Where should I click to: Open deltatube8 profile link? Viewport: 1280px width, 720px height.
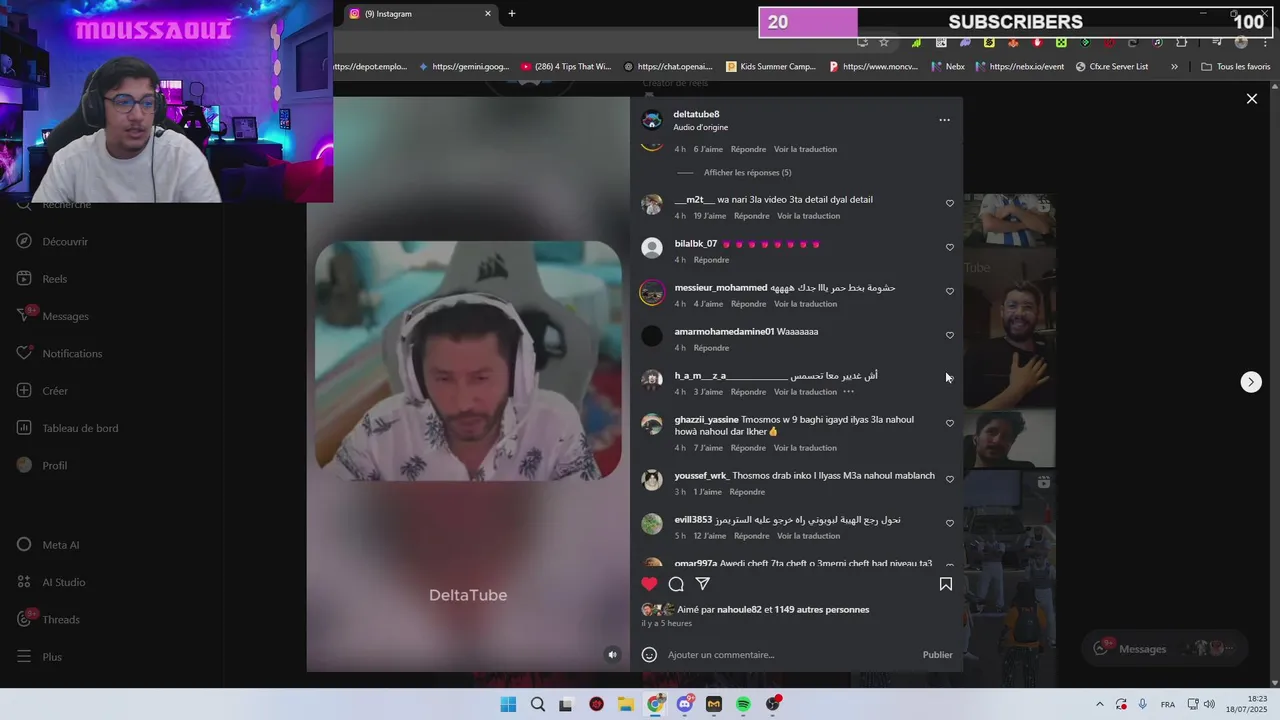click(696, 114)
